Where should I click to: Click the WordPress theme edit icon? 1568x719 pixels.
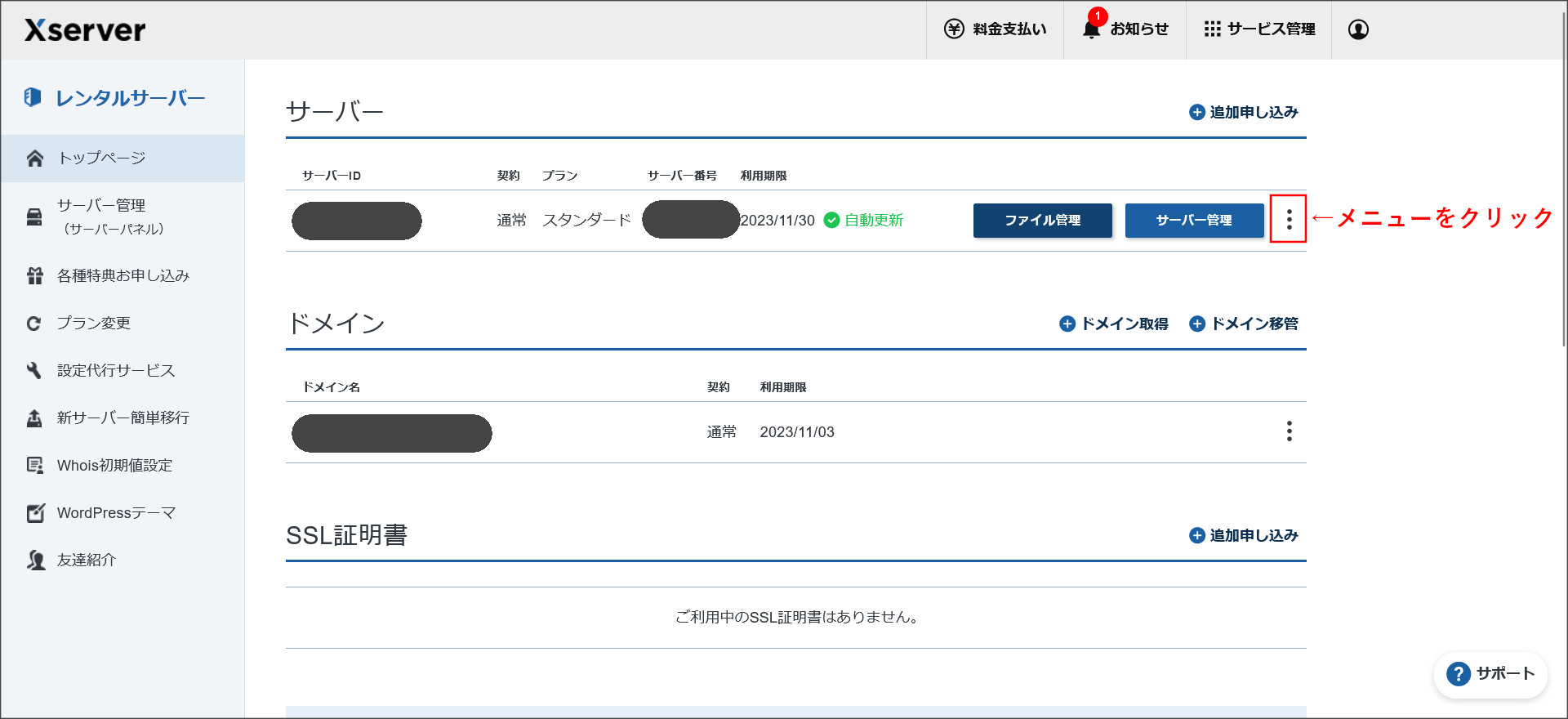coord(35,513)
